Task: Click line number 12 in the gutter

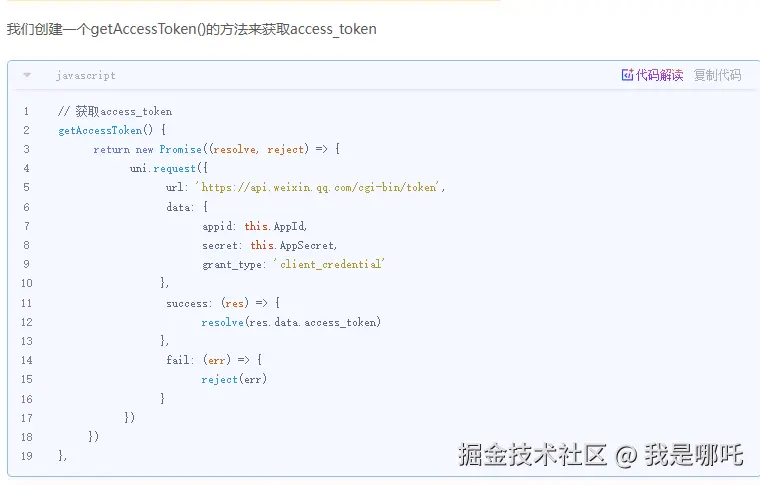Action: [x=26, y=322]
